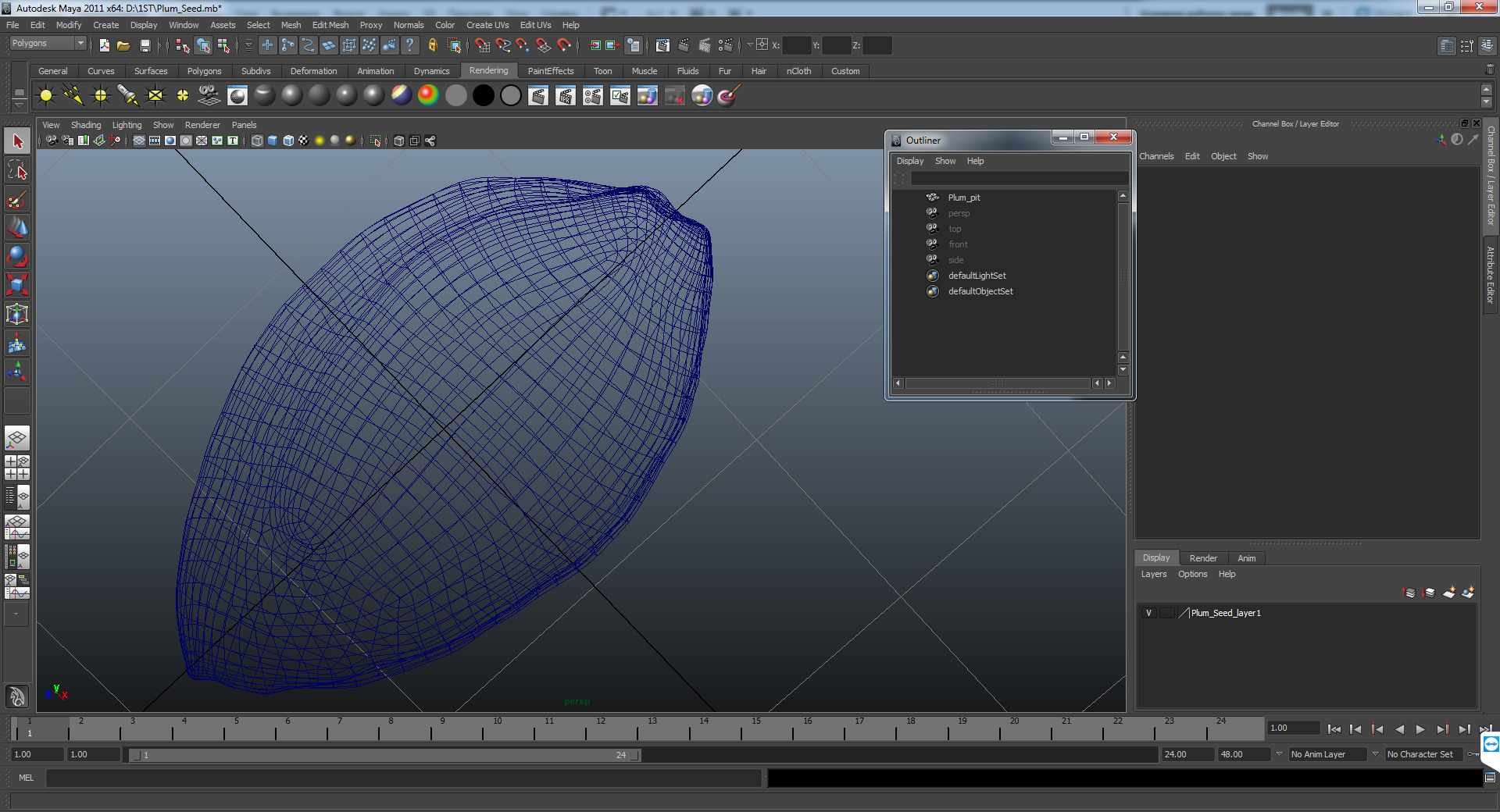Move selected layer down in list
The height and width of the screenshot is (812, 1500).
pos(1429,593)
